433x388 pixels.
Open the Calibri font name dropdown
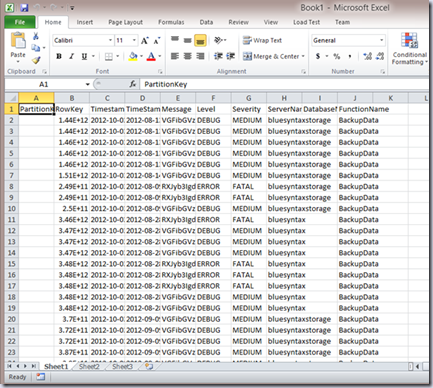click(x=110, y=40)
